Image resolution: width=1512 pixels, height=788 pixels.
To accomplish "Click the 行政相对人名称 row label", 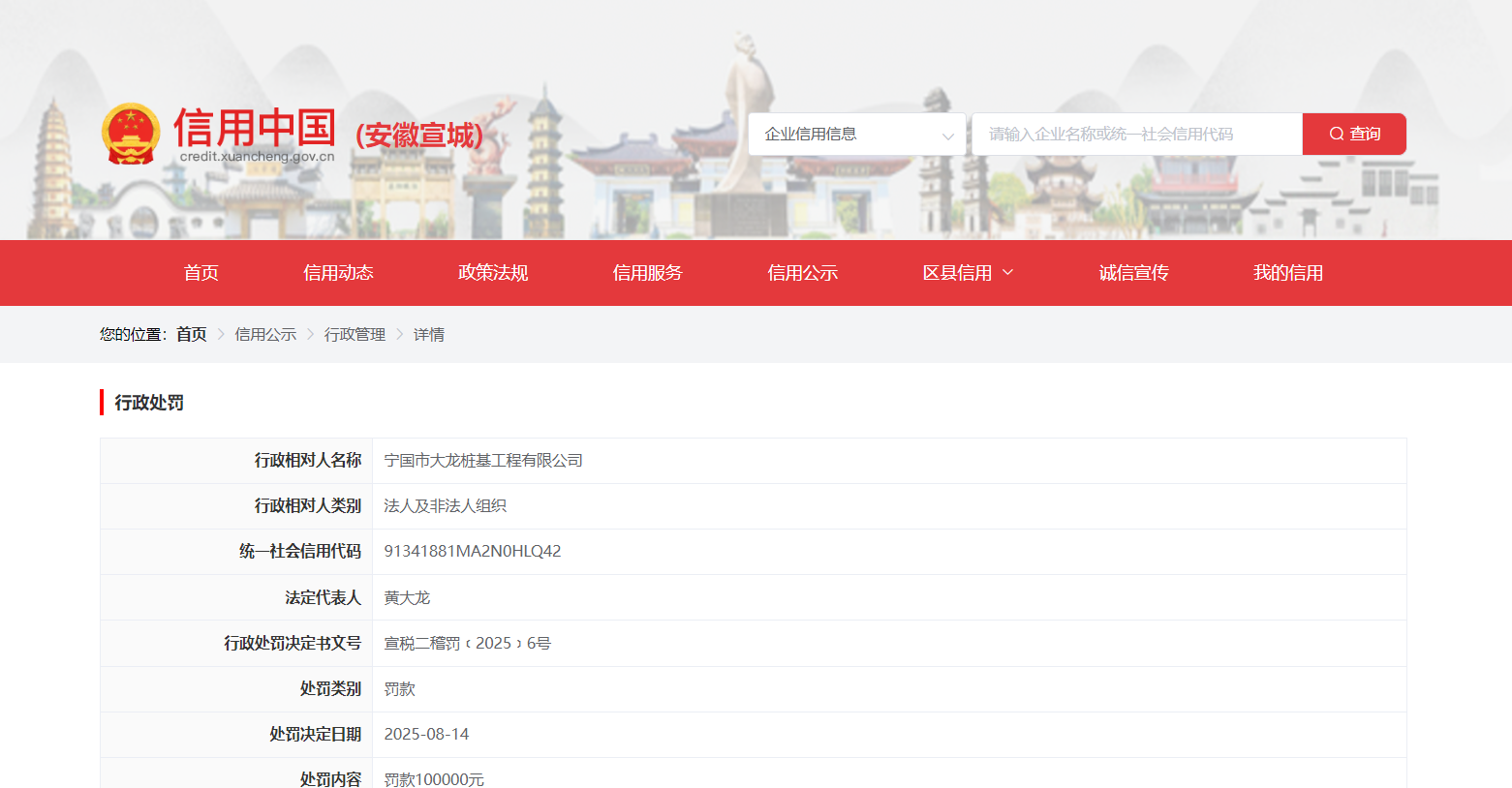I will (308, 461).
